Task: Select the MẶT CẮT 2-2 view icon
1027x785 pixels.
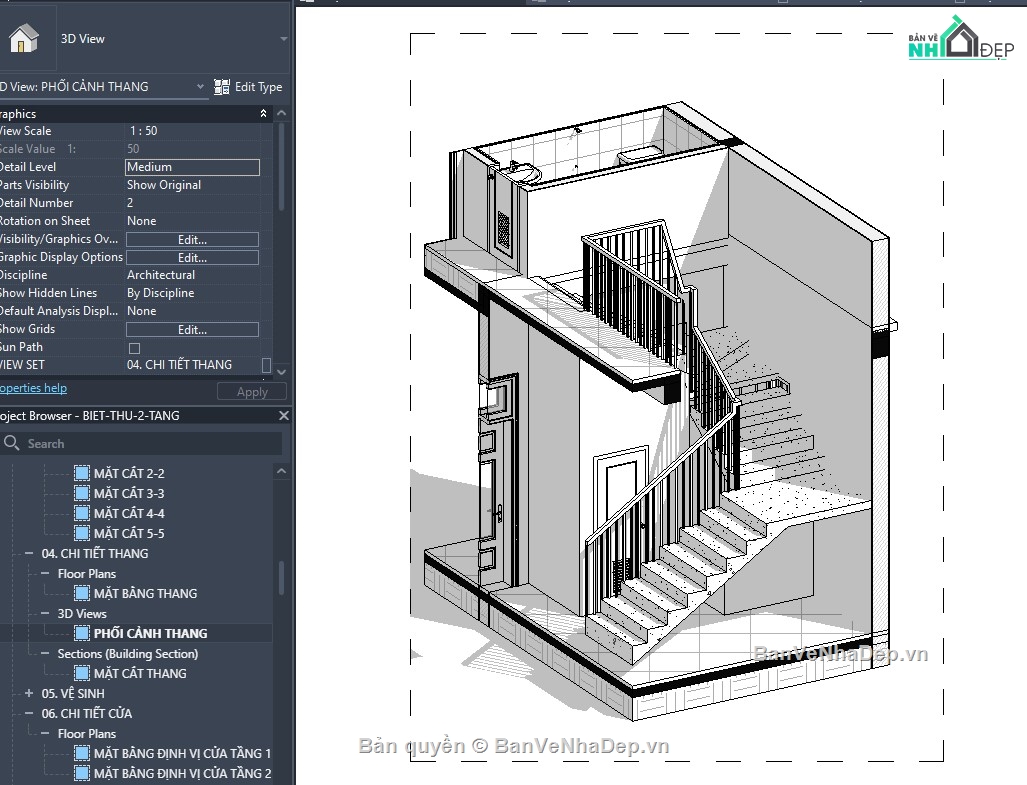Action: 82,473
